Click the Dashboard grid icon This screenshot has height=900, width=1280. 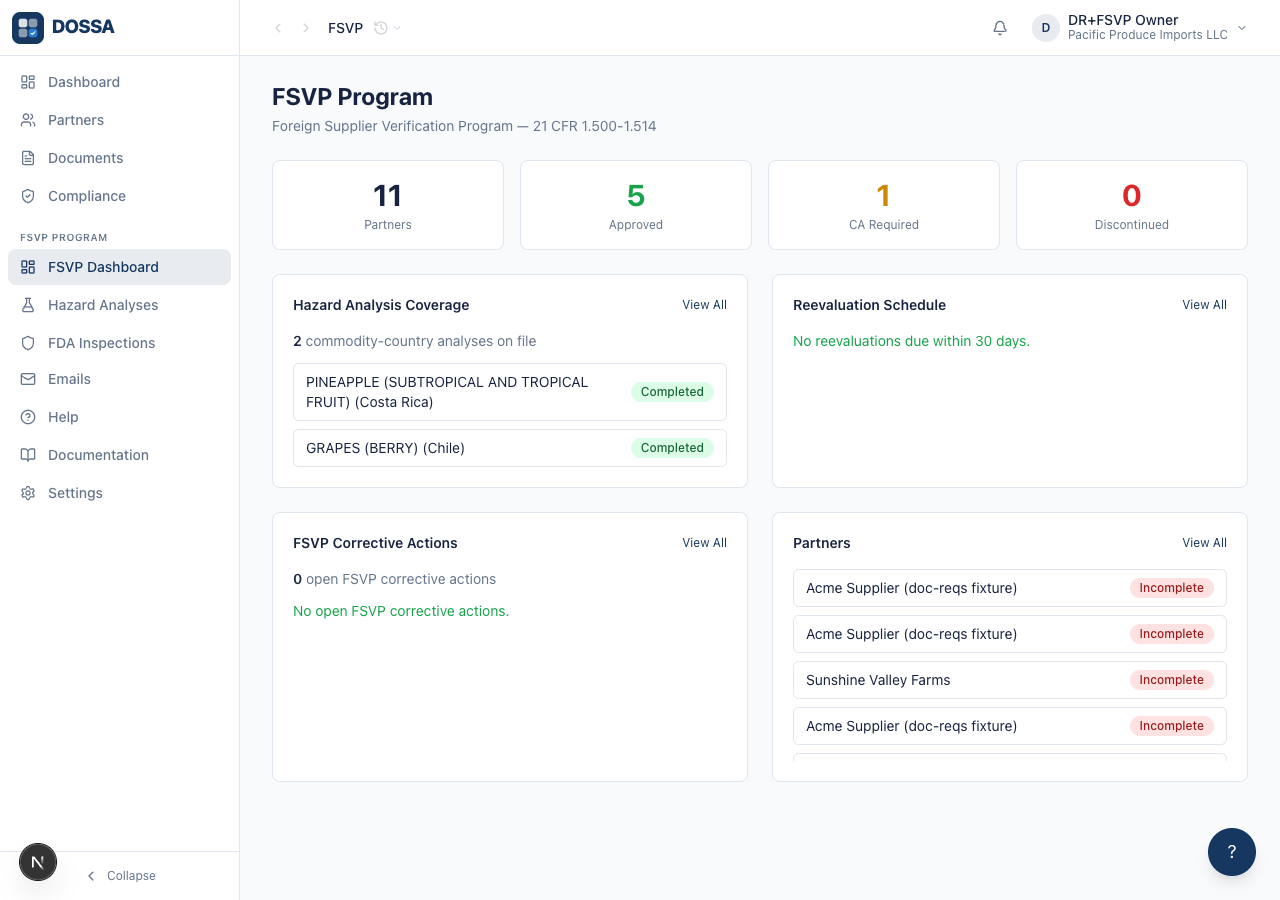(x=28, y=82)
